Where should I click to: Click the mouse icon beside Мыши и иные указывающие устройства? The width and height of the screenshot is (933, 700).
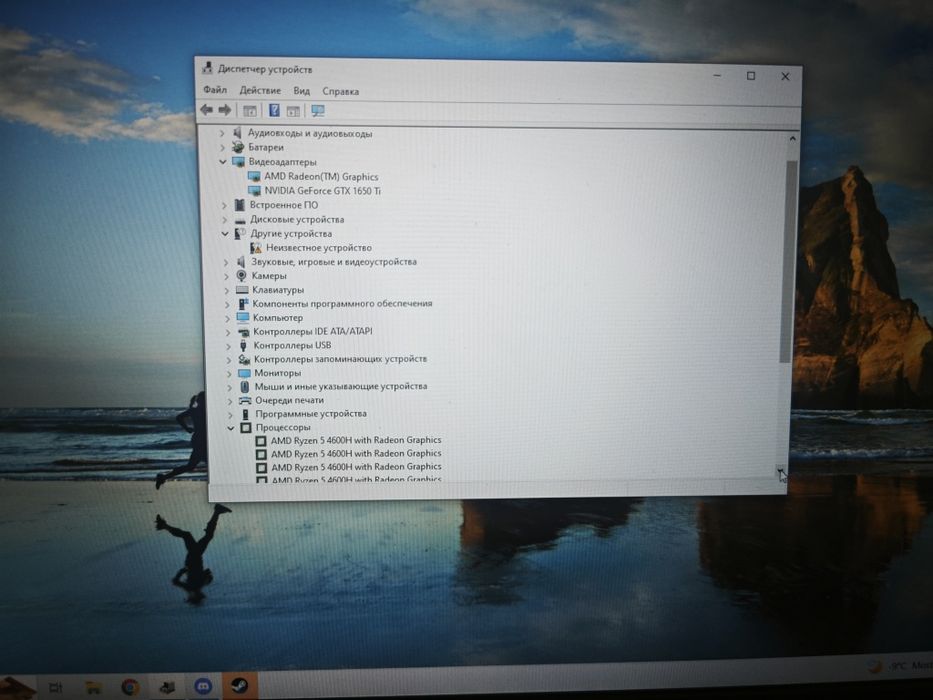pyautogui.click(x=245, y=386)
